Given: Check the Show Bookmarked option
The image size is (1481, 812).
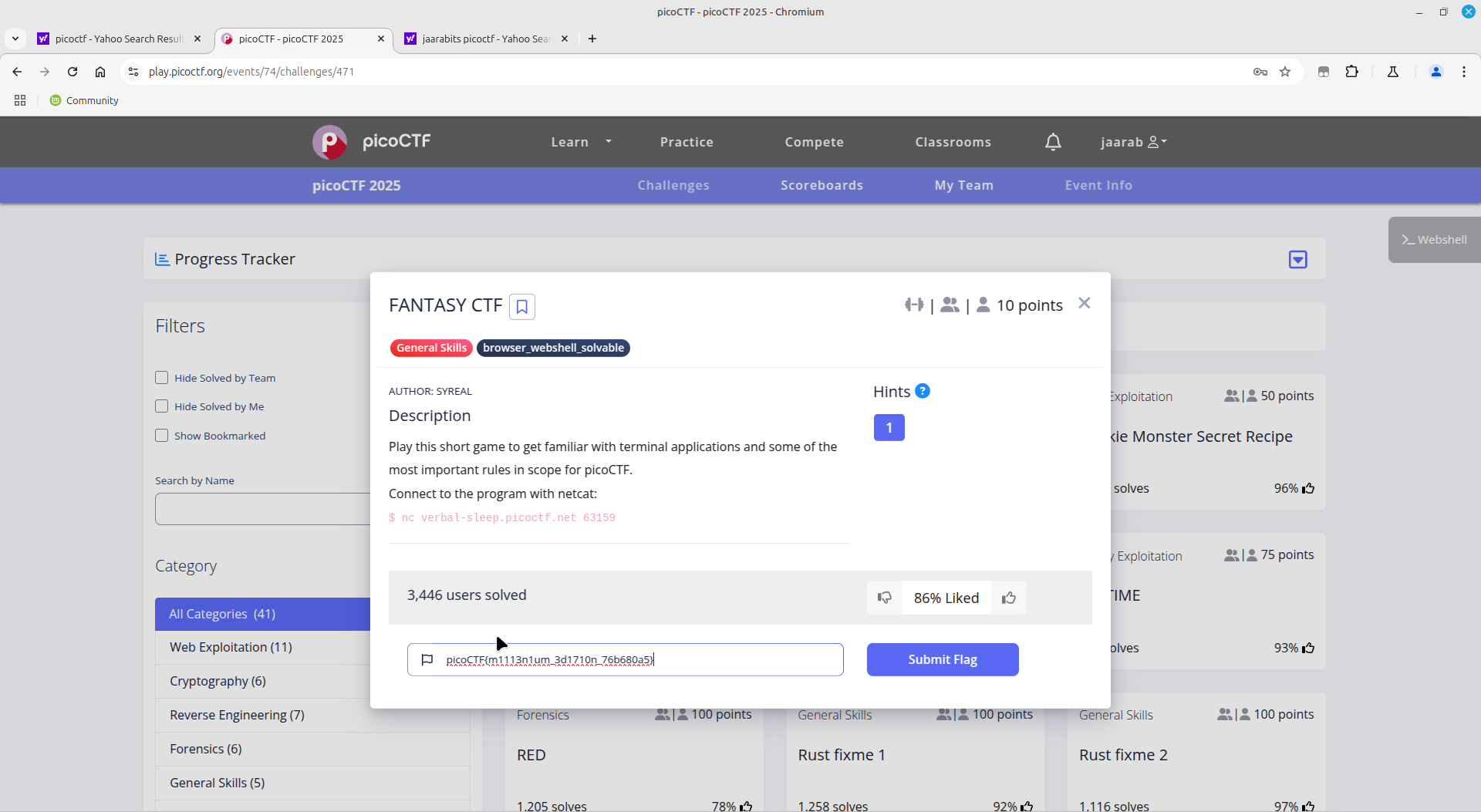Looking at the screenshot, I should pyautogui.click(x=162, y=436).
